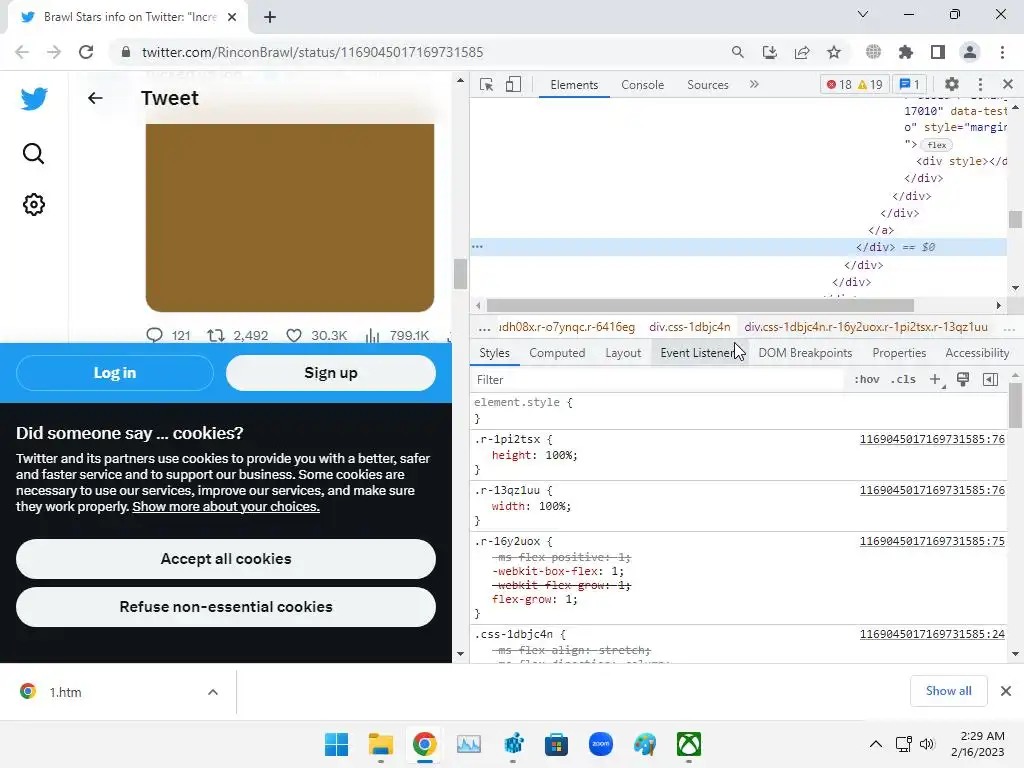This screenshot has width=1024, height=768.
Task: Add new style rule plus icon
Action: 936,379
